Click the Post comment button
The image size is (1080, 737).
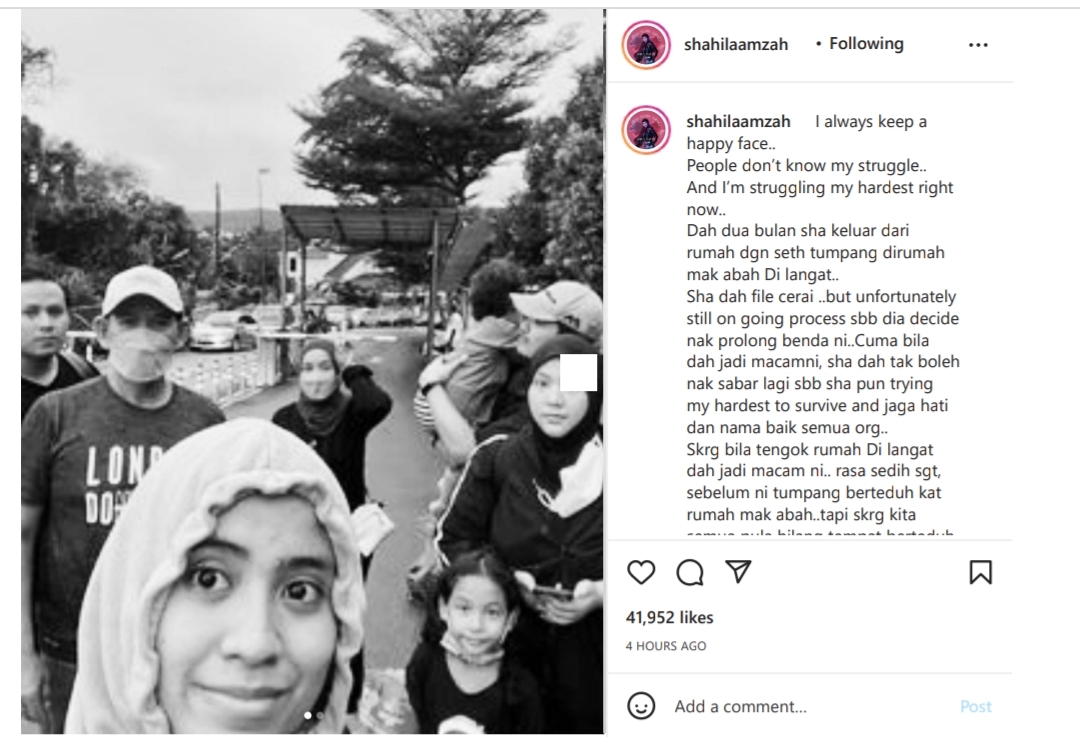(x=975, y=706)
